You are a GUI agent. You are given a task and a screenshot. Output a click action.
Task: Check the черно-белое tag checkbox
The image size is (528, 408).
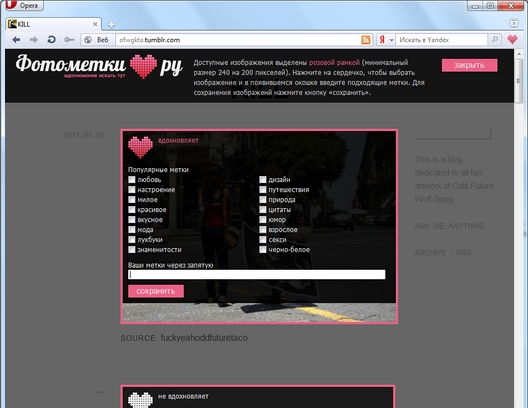pyautogui.click(x=263, y=249)
